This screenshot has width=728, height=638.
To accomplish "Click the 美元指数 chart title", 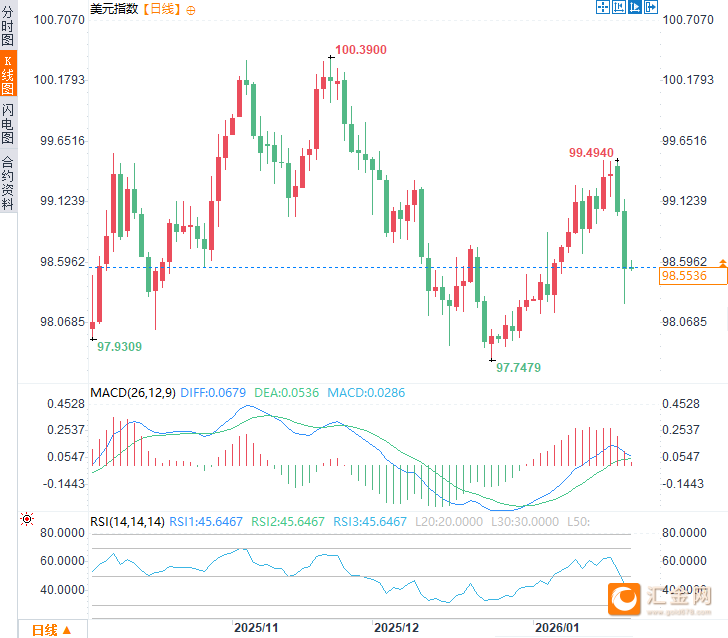I will pyautogui.click(x=114, y=9).
